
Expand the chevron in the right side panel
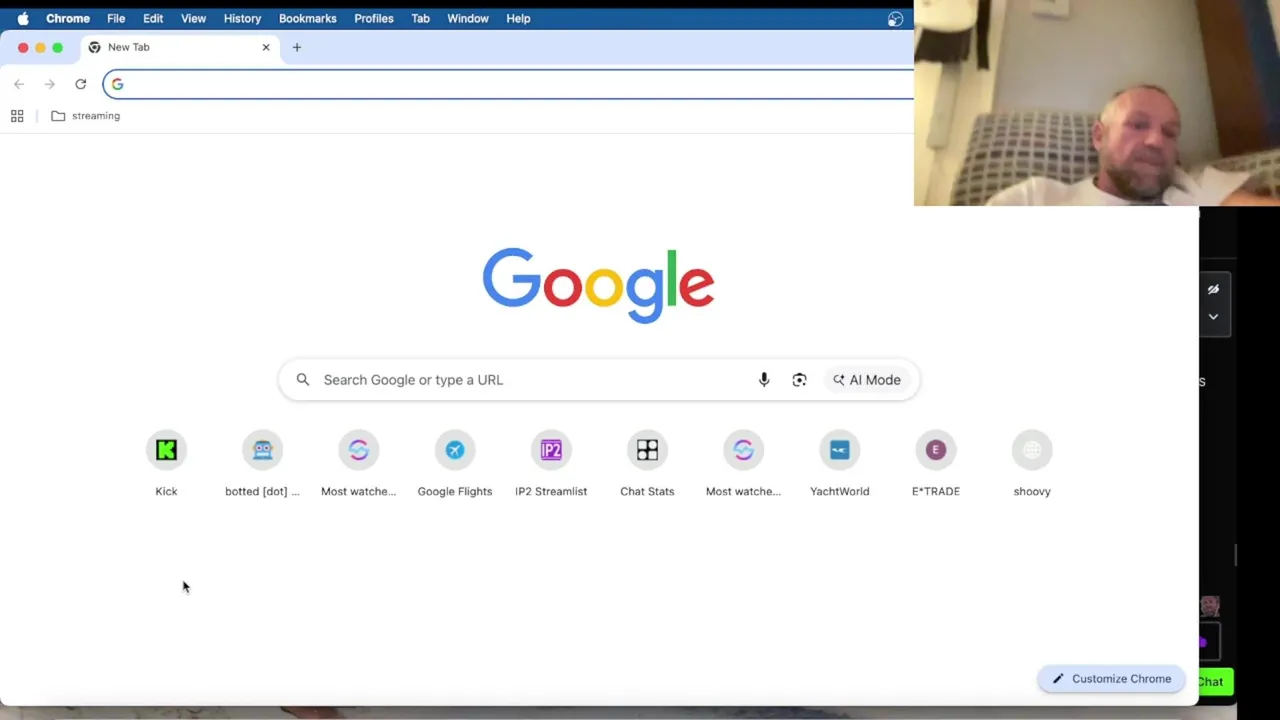pos(1213,316)
